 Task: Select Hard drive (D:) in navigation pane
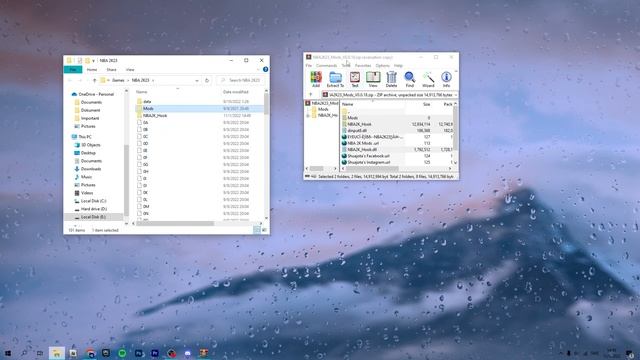click(x=94, y=209)
